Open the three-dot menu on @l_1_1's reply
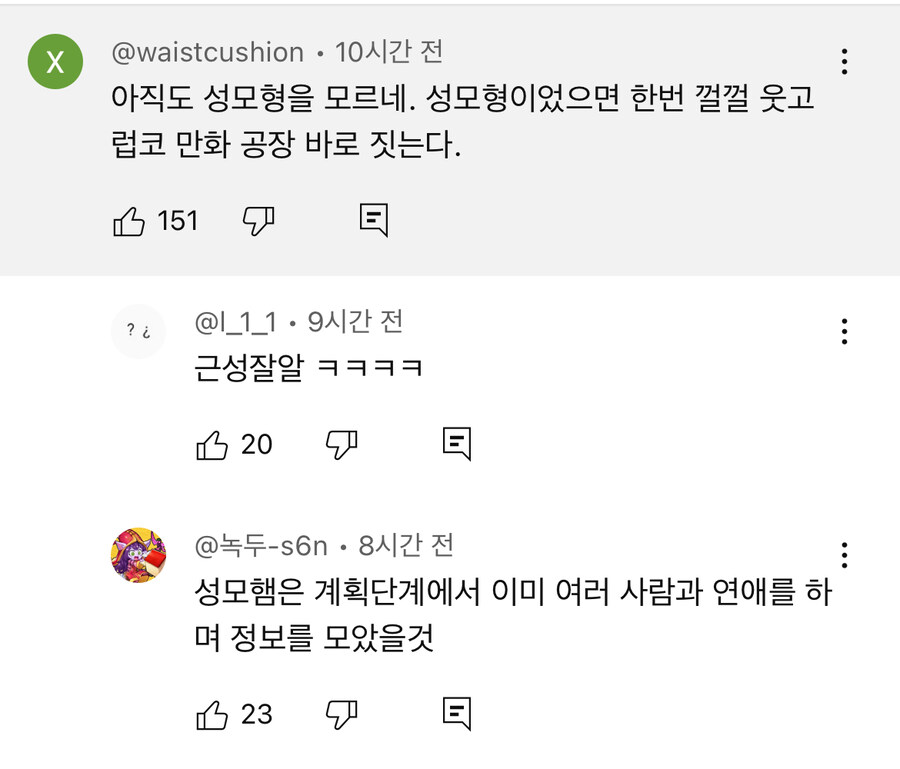The image size is (900, 769). (845, 330)
